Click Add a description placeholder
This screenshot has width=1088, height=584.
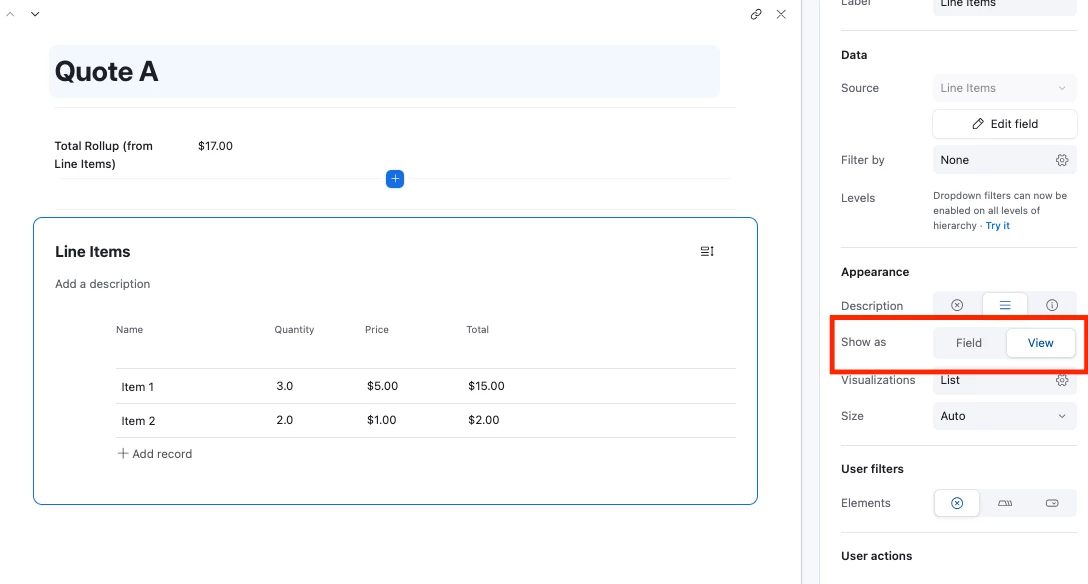(x=103, y=284)
